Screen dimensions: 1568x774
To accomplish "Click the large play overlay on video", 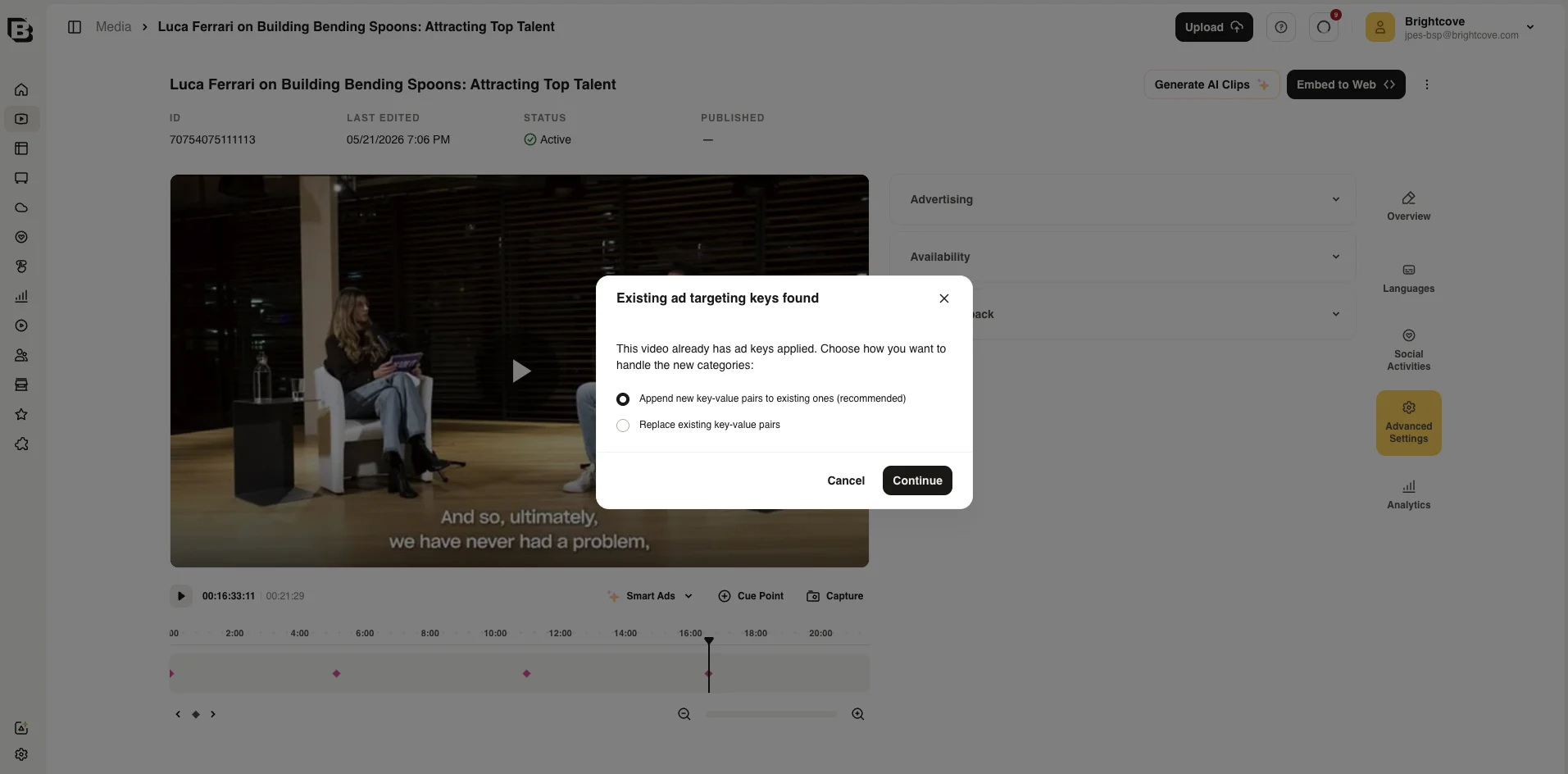I will [x=520, y=371].
